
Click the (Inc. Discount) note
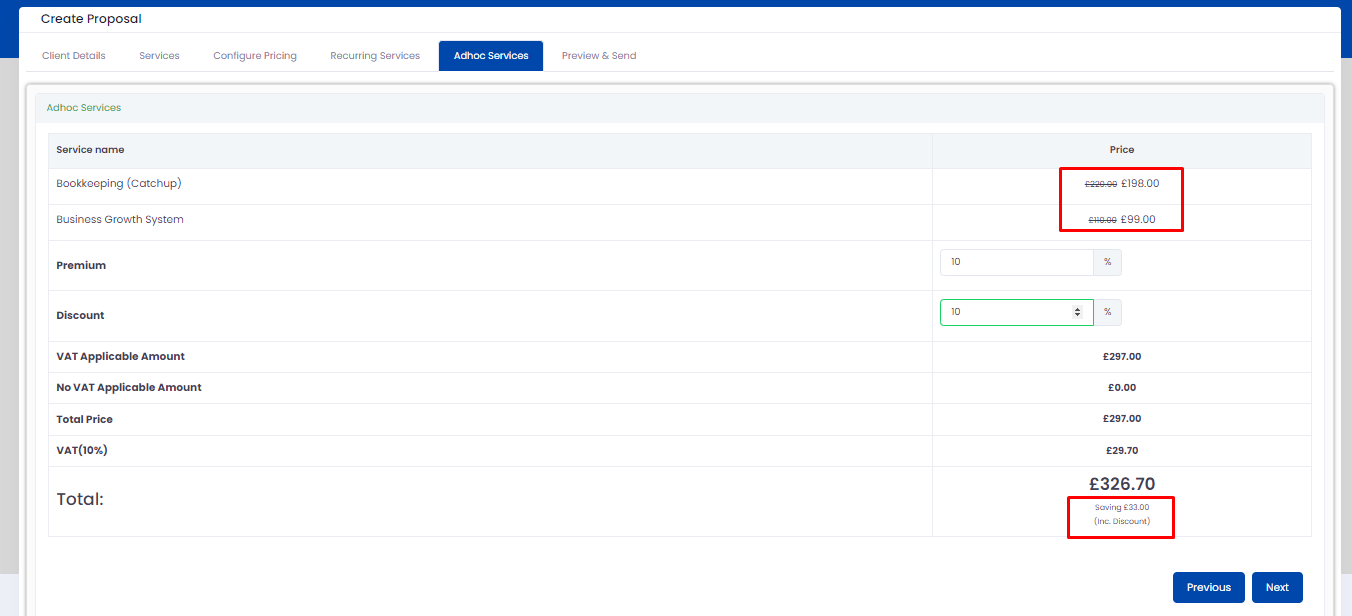coord(1122,521)
